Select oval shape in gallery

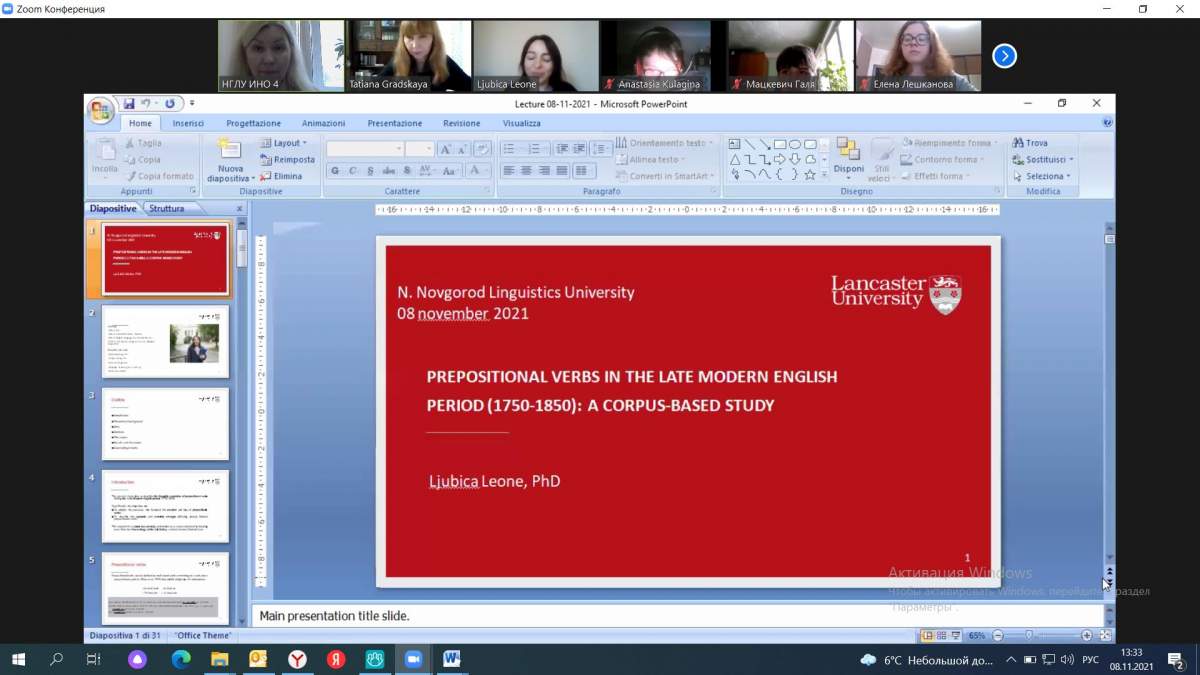point(795,144)
